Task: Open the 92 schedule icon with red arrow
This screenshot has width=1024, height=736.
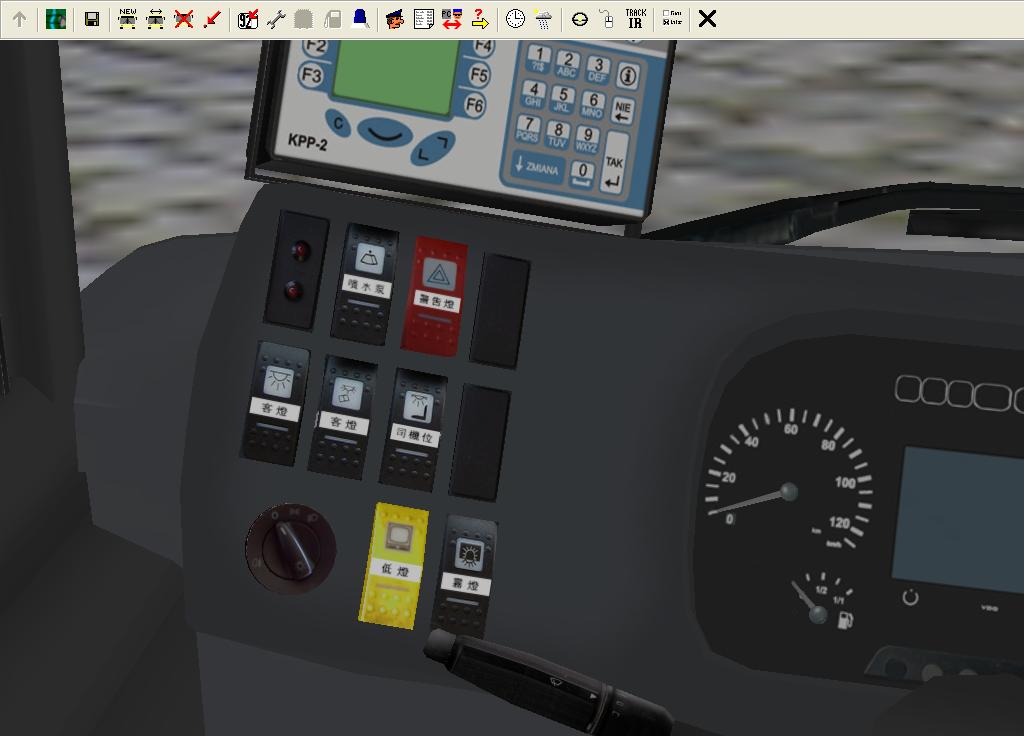Action: pos(248,20)
